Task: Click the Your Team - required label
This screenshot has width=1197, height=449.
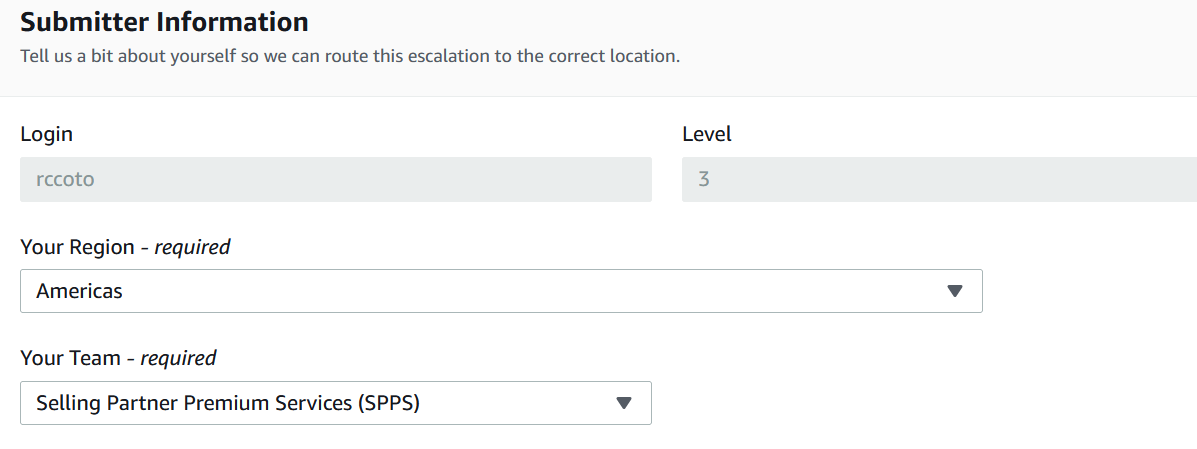Action: coord(118,358)
